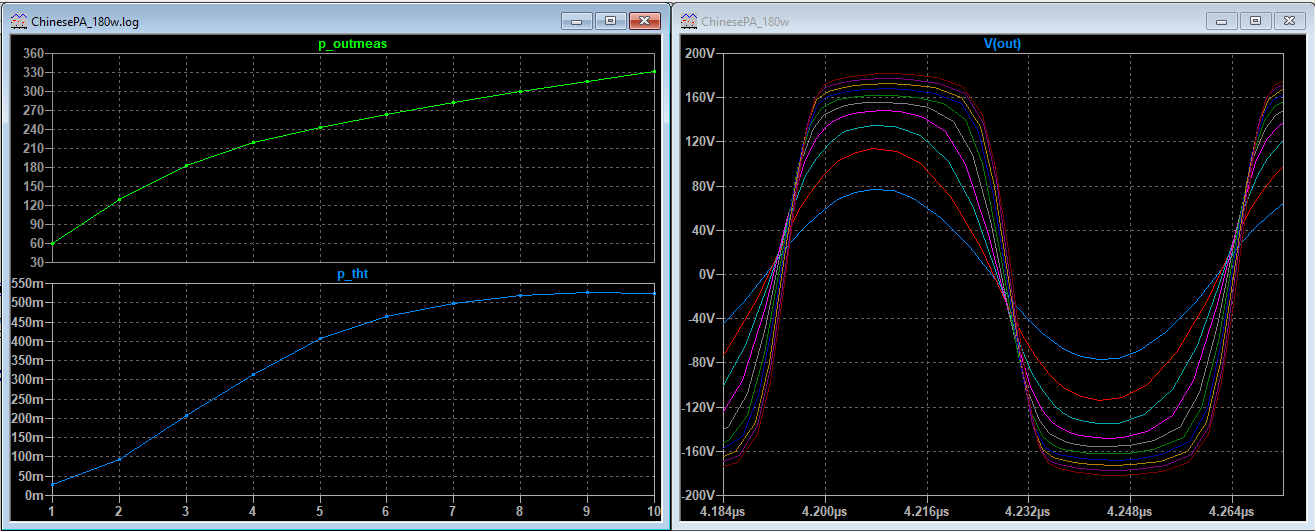Image resolution: width=1315 pixels, height=531 pixels.
Task: Close the ChinesePA_180w.log window
Action: [x=645, y=20]
